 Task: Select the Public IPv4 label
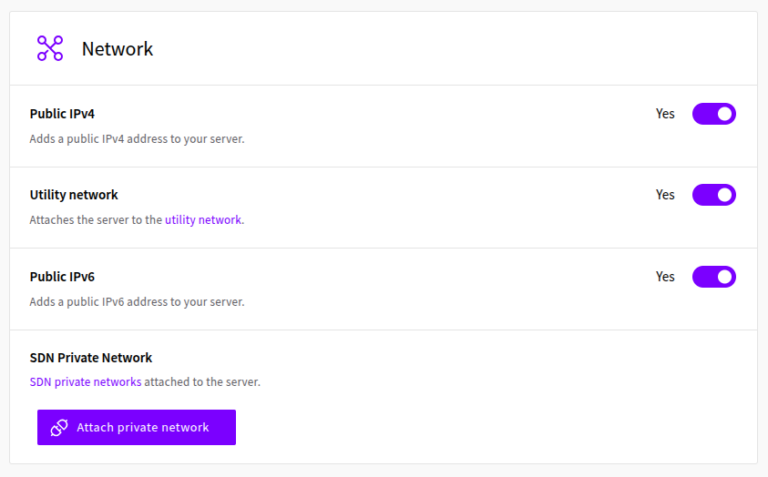(x=62, y=114)
